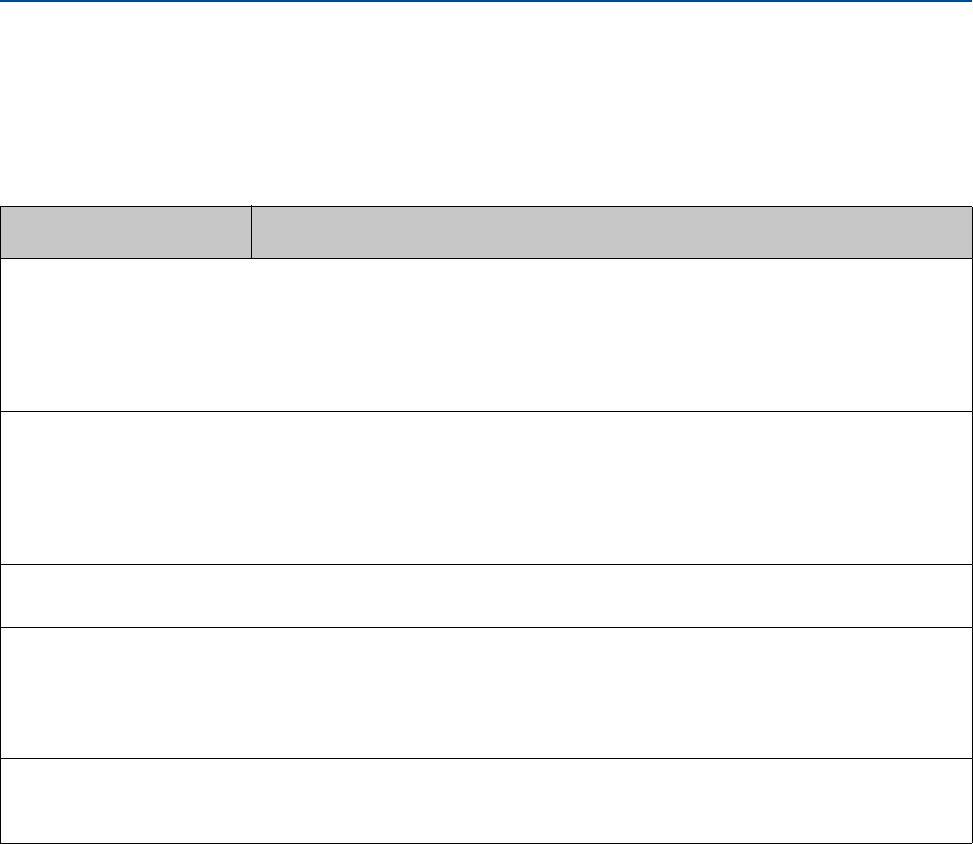This screenshot has height=844, width=973.
Task: Click the thin third table row
Action: (486, 596)
